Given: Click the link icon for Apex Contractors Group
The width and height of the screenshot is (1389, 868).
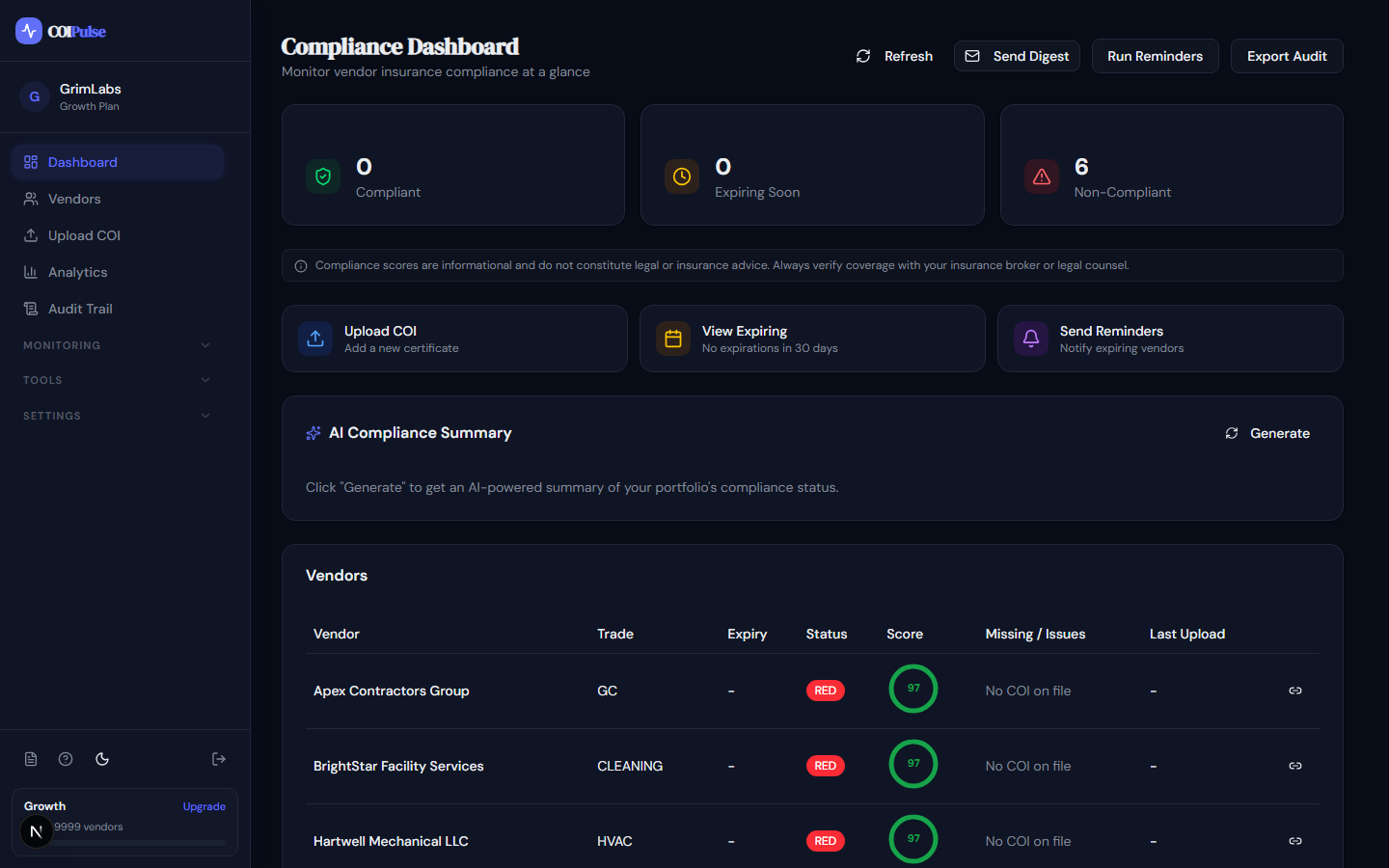Looking at the screenshot, I should [x=1295, y=691].
